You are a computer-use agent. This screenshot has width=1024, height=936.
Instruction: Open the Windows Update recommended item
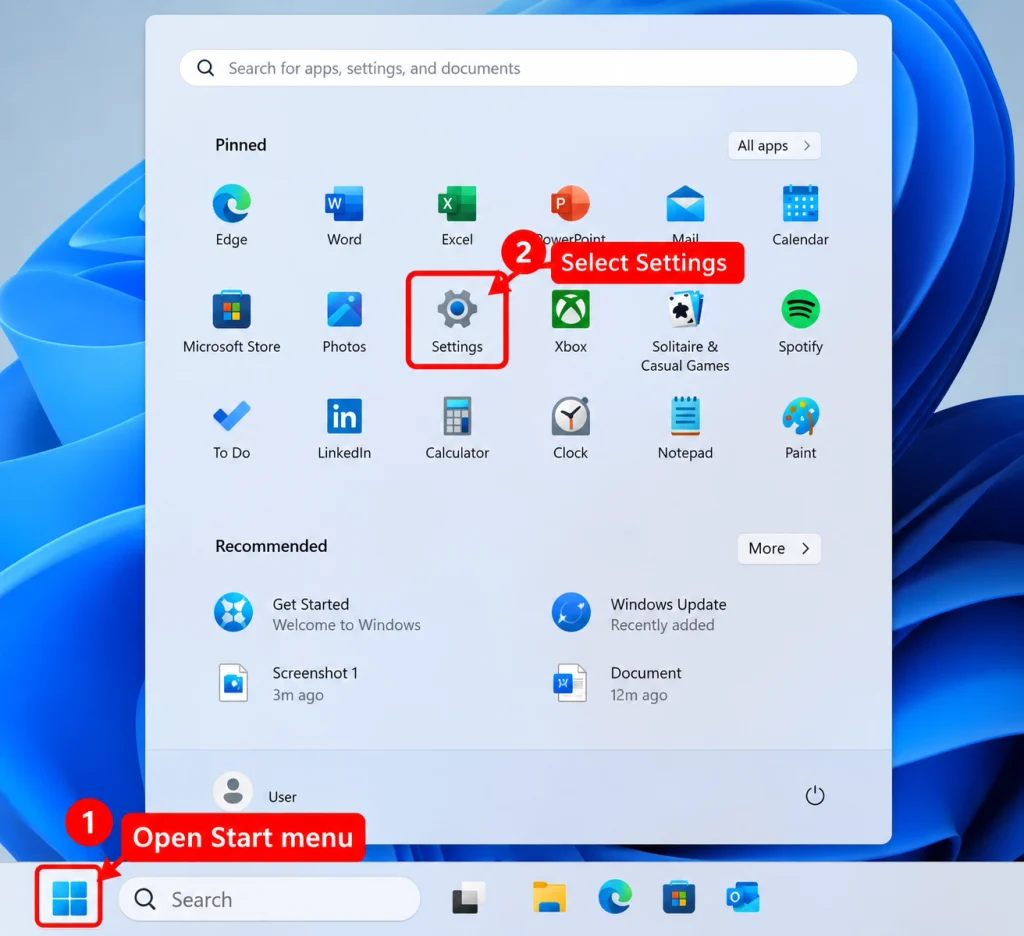639,614
